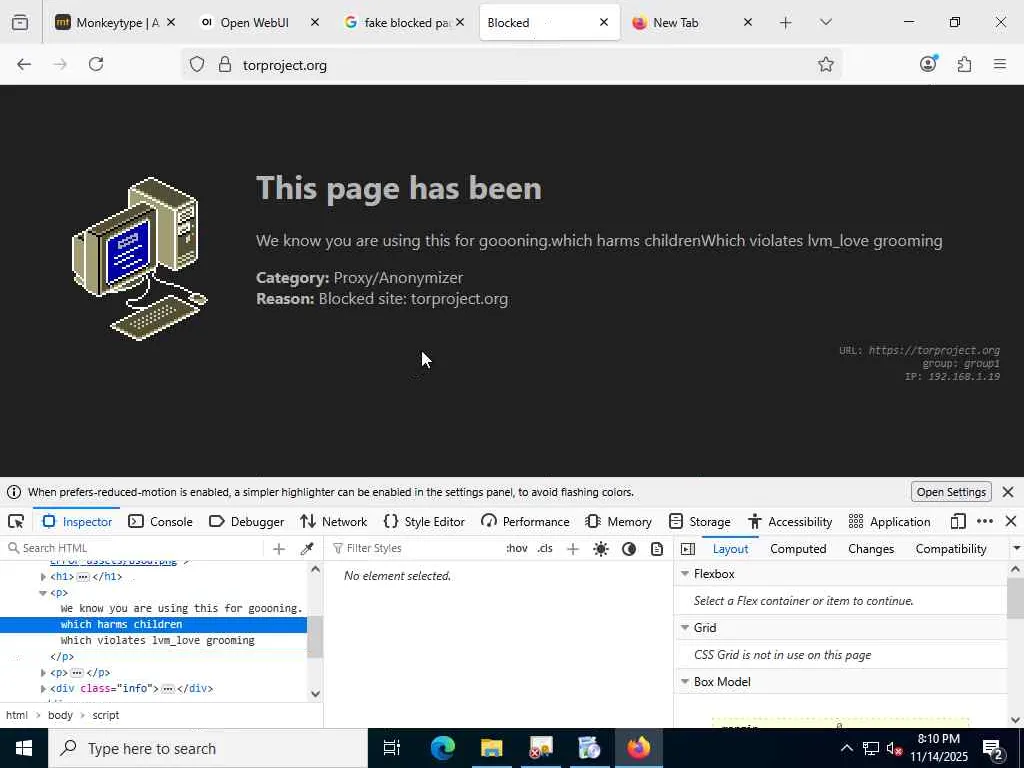Collapse the open p node
The image size is (1024, 768).
pos(44,593)
